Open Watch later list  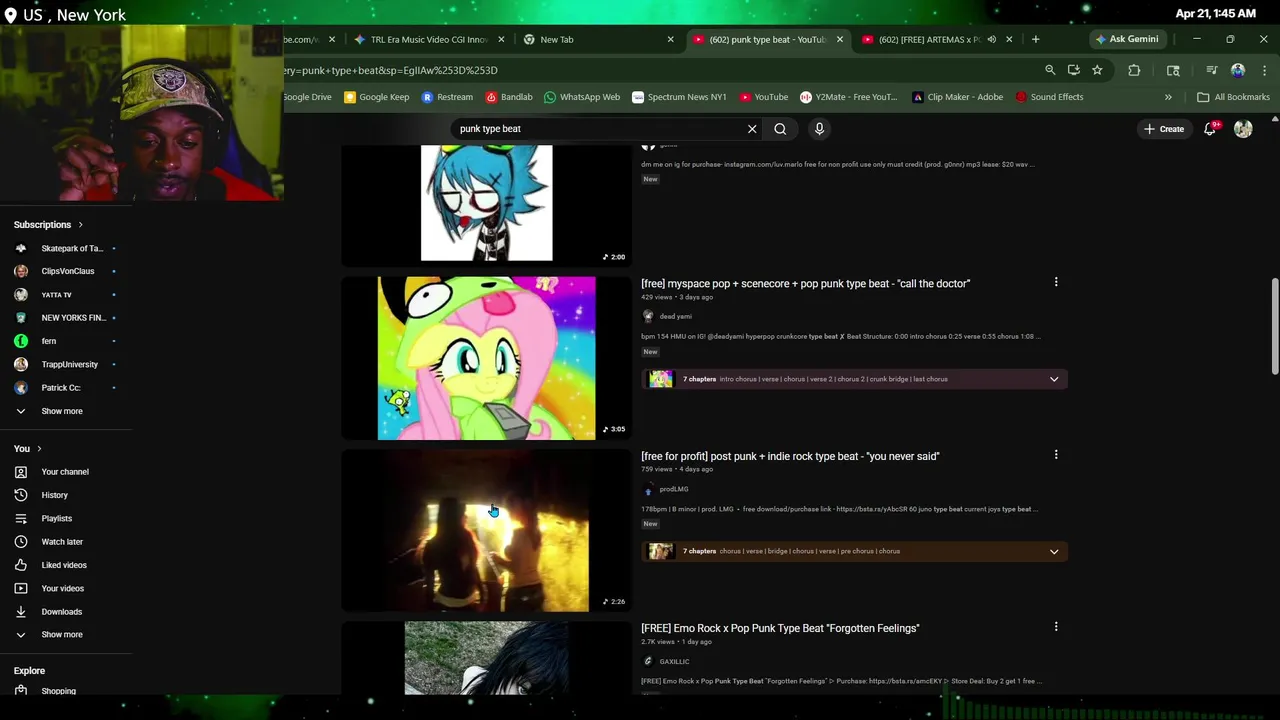[66, 542]
